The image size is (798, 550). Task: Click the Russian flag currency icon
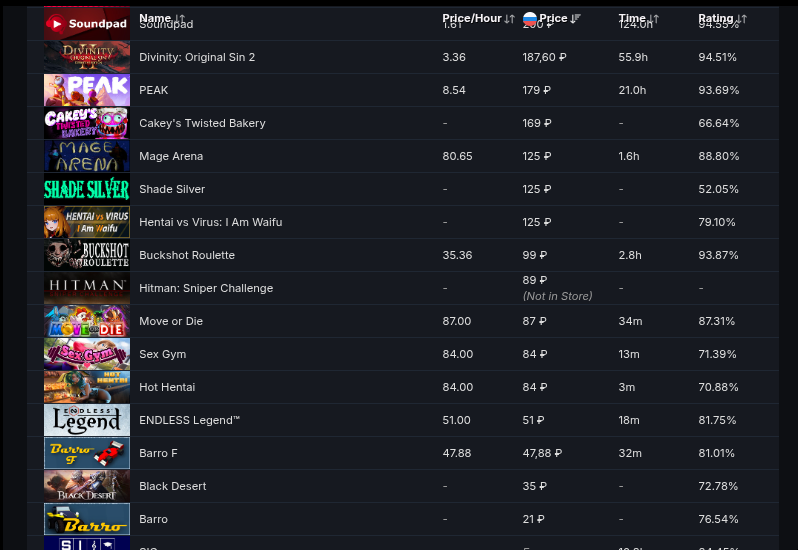pos(530,19)
